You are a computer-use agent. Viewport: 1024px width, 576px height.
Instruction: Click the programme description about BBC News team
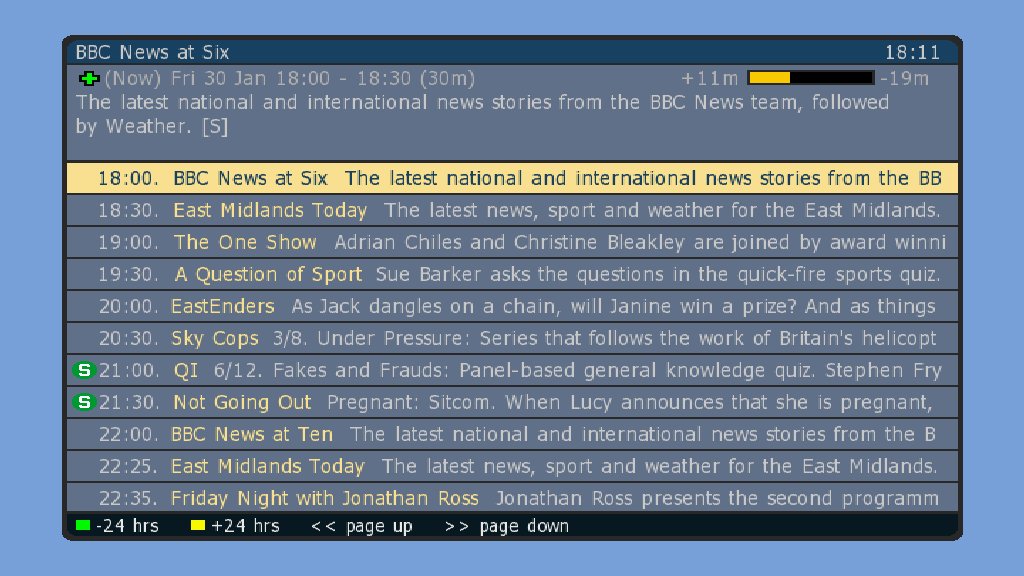pyautogui.click(x=482, y=114)
